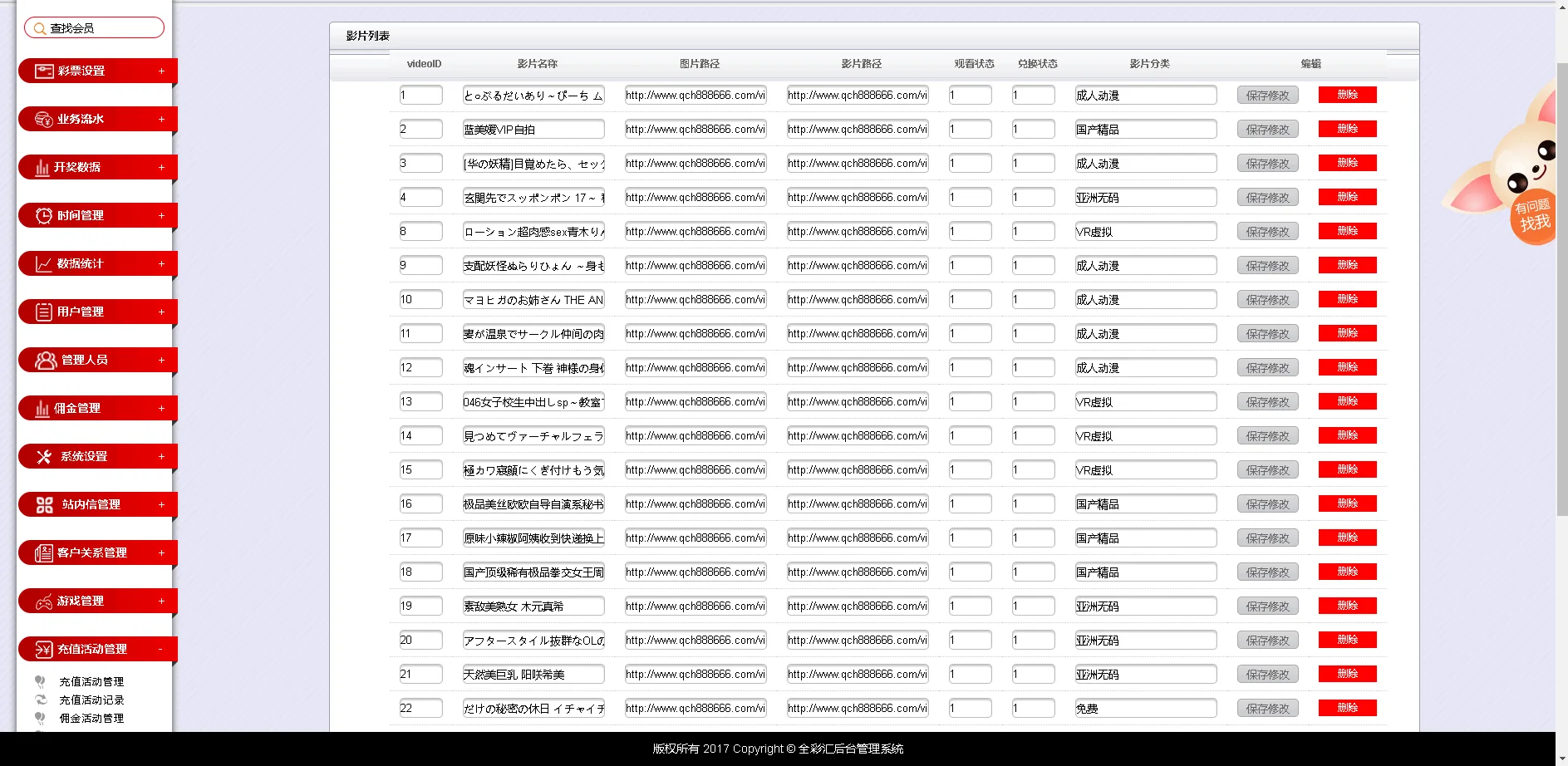Edit name field 素敌美熟女 木元真希
The width and height of the screenshot is (1568, 766).
pos(533,606)
